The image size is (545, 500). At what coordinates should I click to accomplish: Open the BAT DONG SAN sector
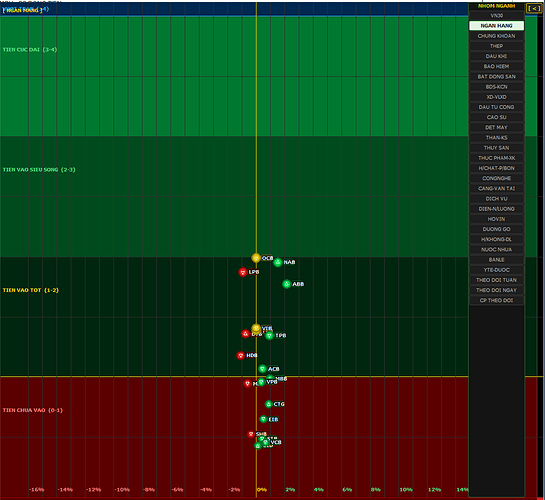tap(496, 77)
